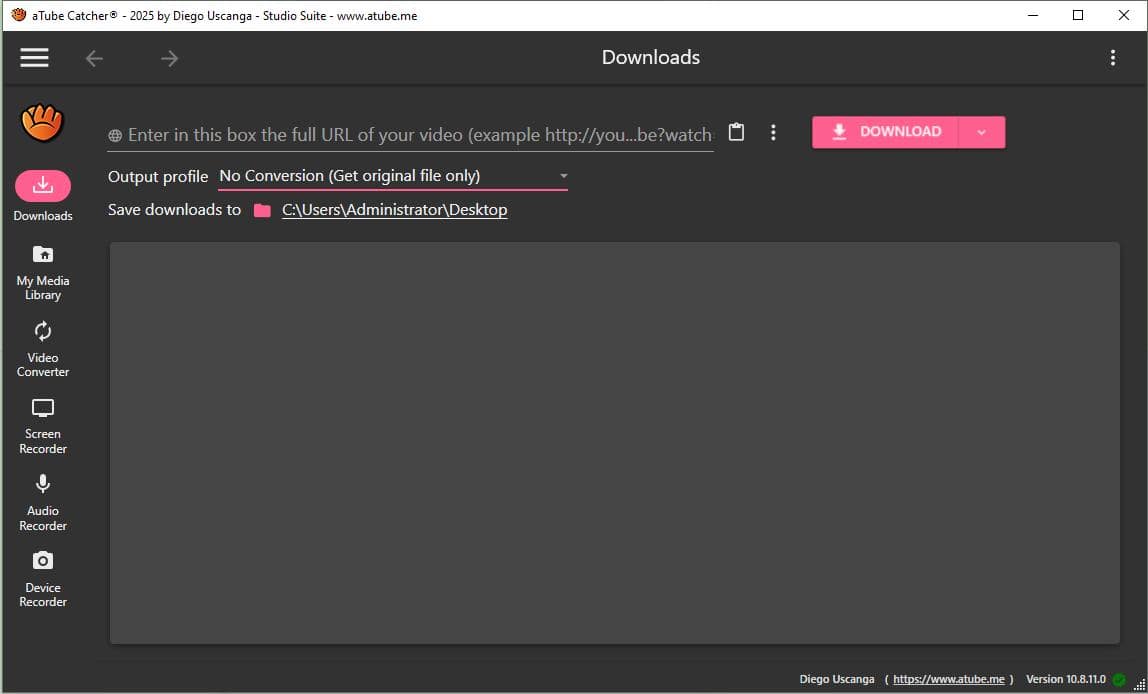Open the Desktop save path link
The height and width of the screenshot is (694, 1148).
(x=394, y=210)
